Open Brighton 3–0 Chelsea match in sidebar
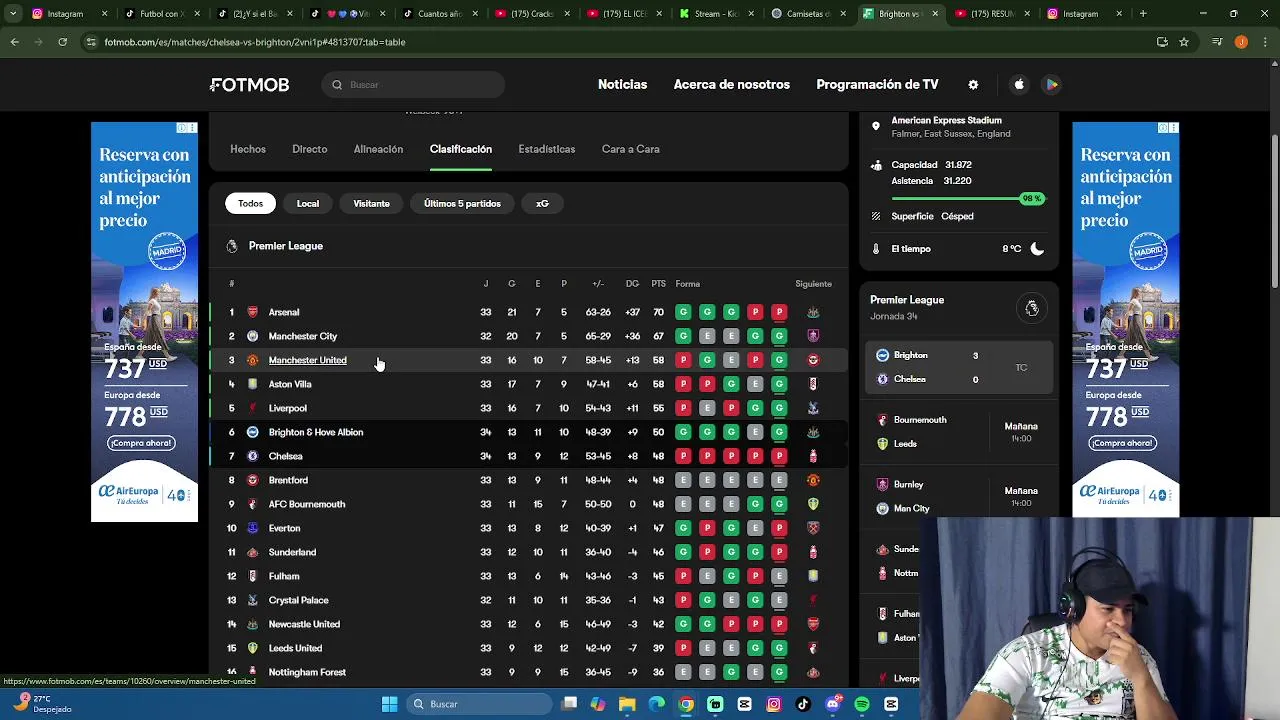The image size is (1280, 720). tap(959, 367)
